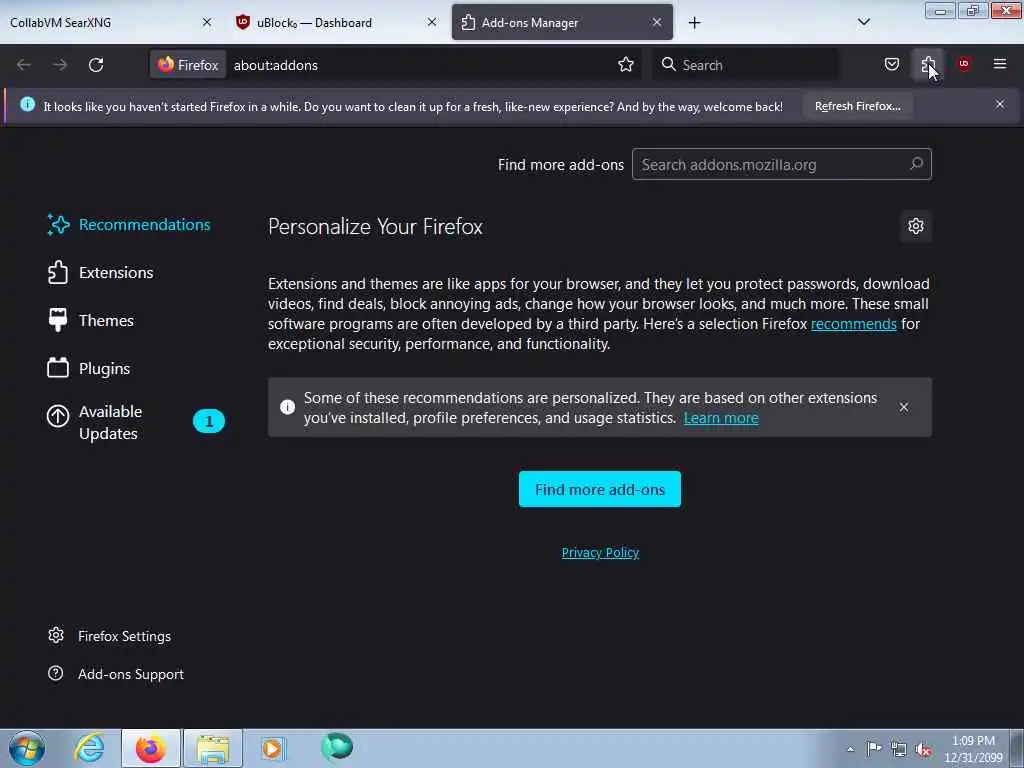This screenshot has width=1024, height=768.
Task: Click the updates count badge showing 1
Action: point(209,421)
